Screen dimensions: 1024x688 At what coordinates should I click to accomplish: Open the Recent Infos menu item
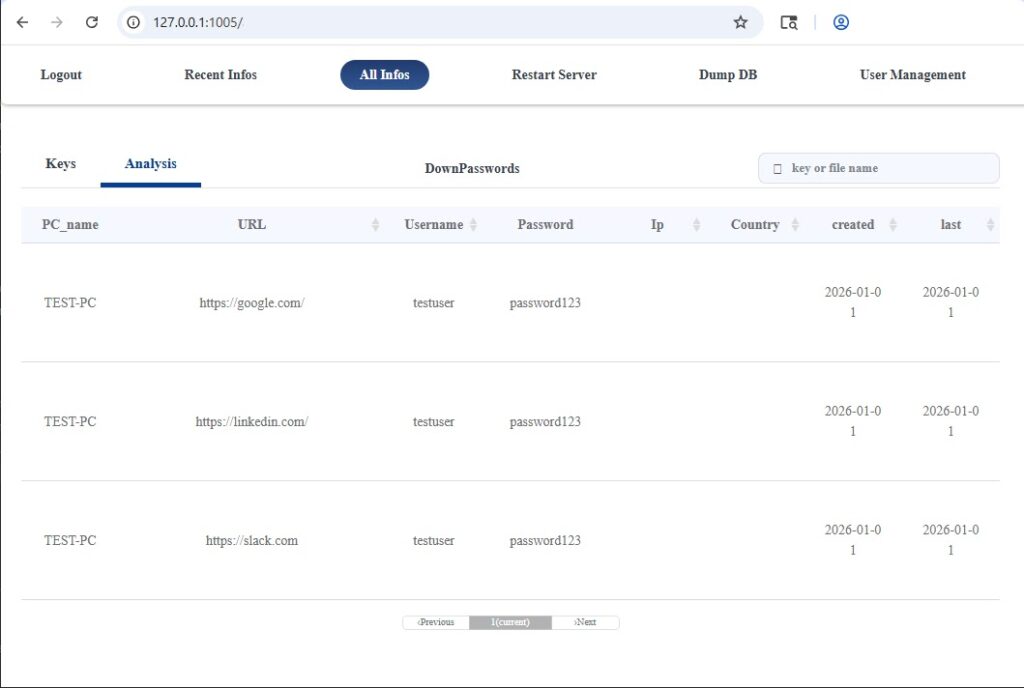220,75
